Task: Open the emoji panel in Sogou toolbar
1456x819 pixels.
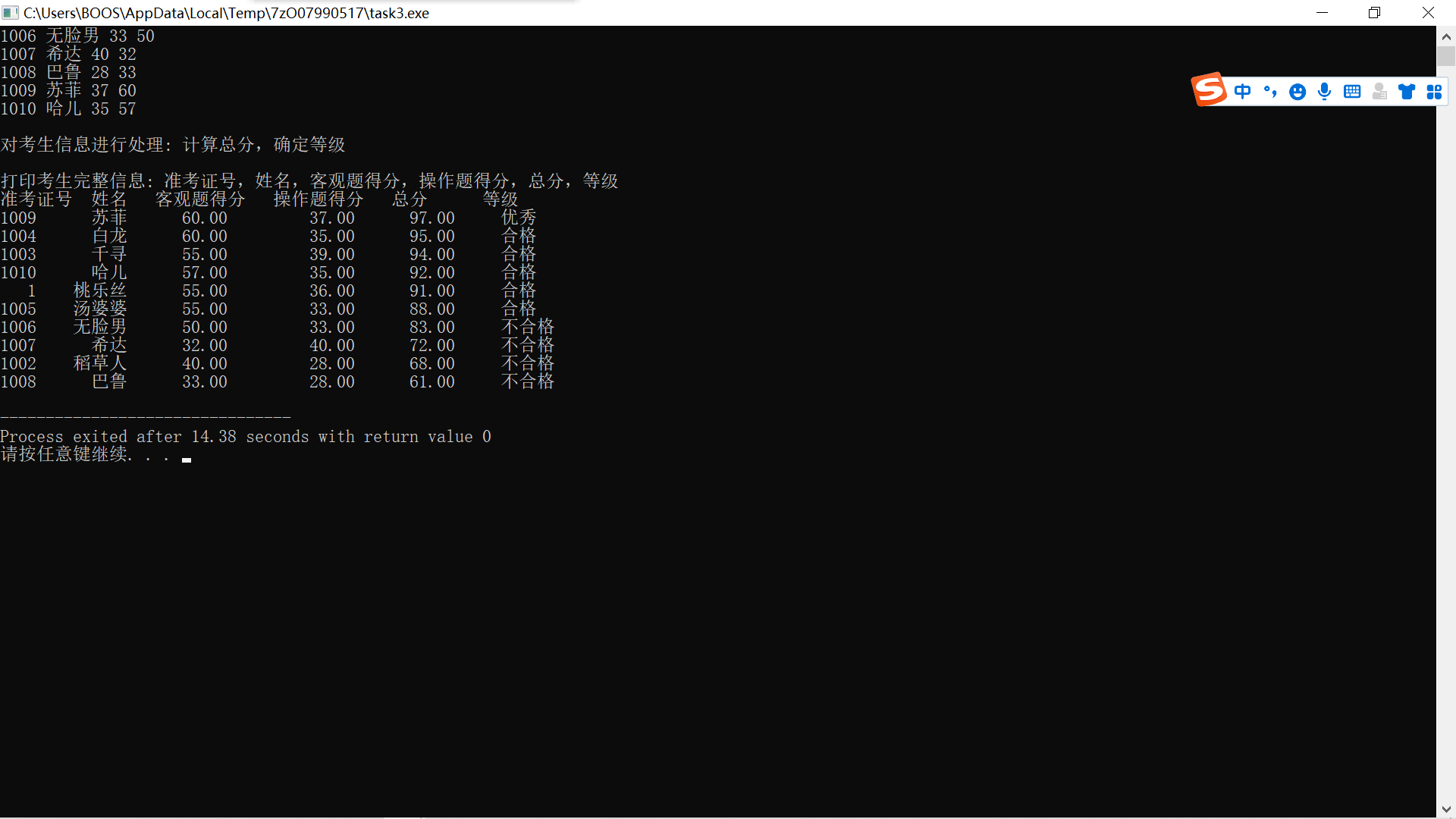Action: coord(1298,92)
